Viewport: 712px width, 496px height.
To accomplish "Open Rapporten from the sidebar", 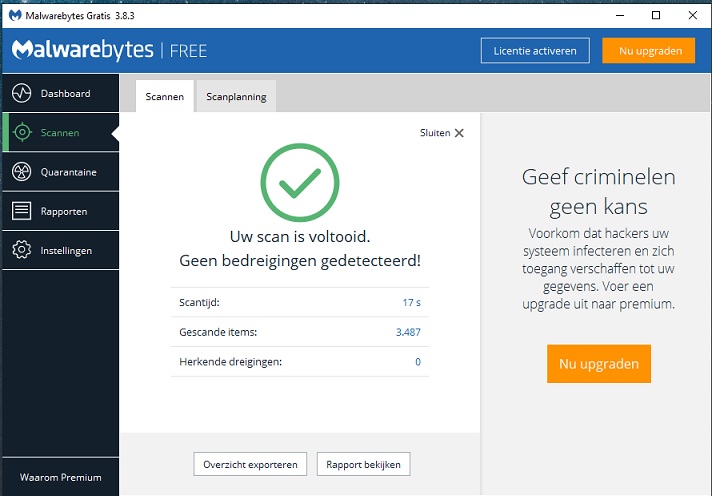I will 64,211.
